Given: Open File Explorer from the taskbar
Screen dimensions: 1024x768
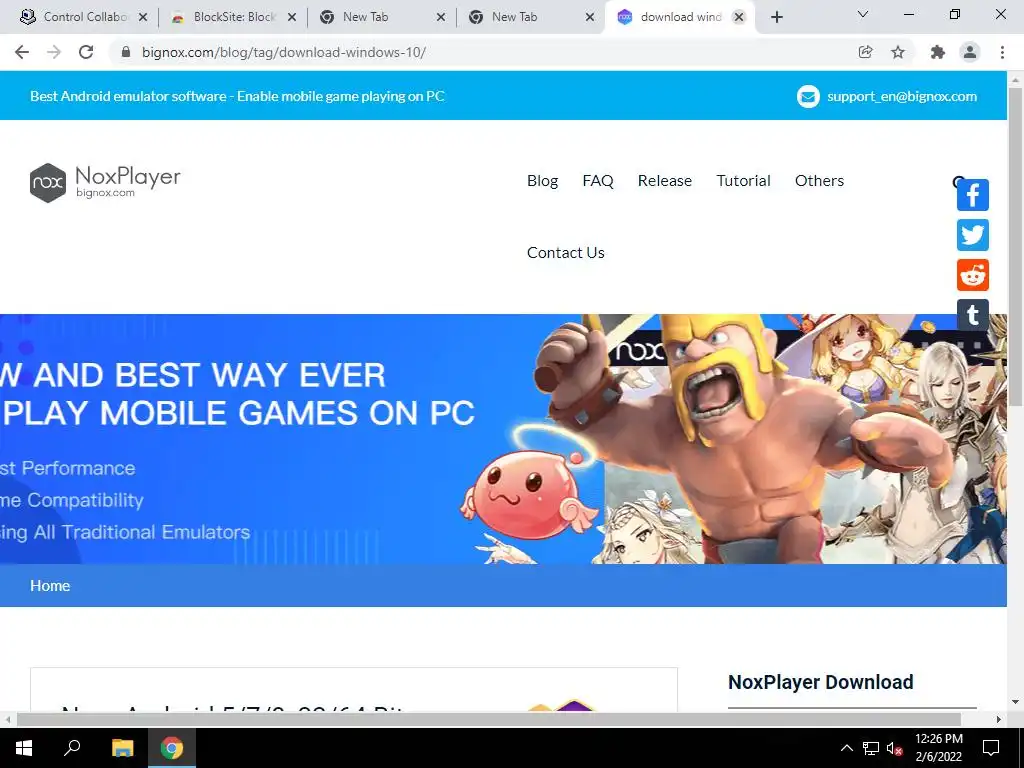Looking at the screenshot, I should (x=122, y=748).
